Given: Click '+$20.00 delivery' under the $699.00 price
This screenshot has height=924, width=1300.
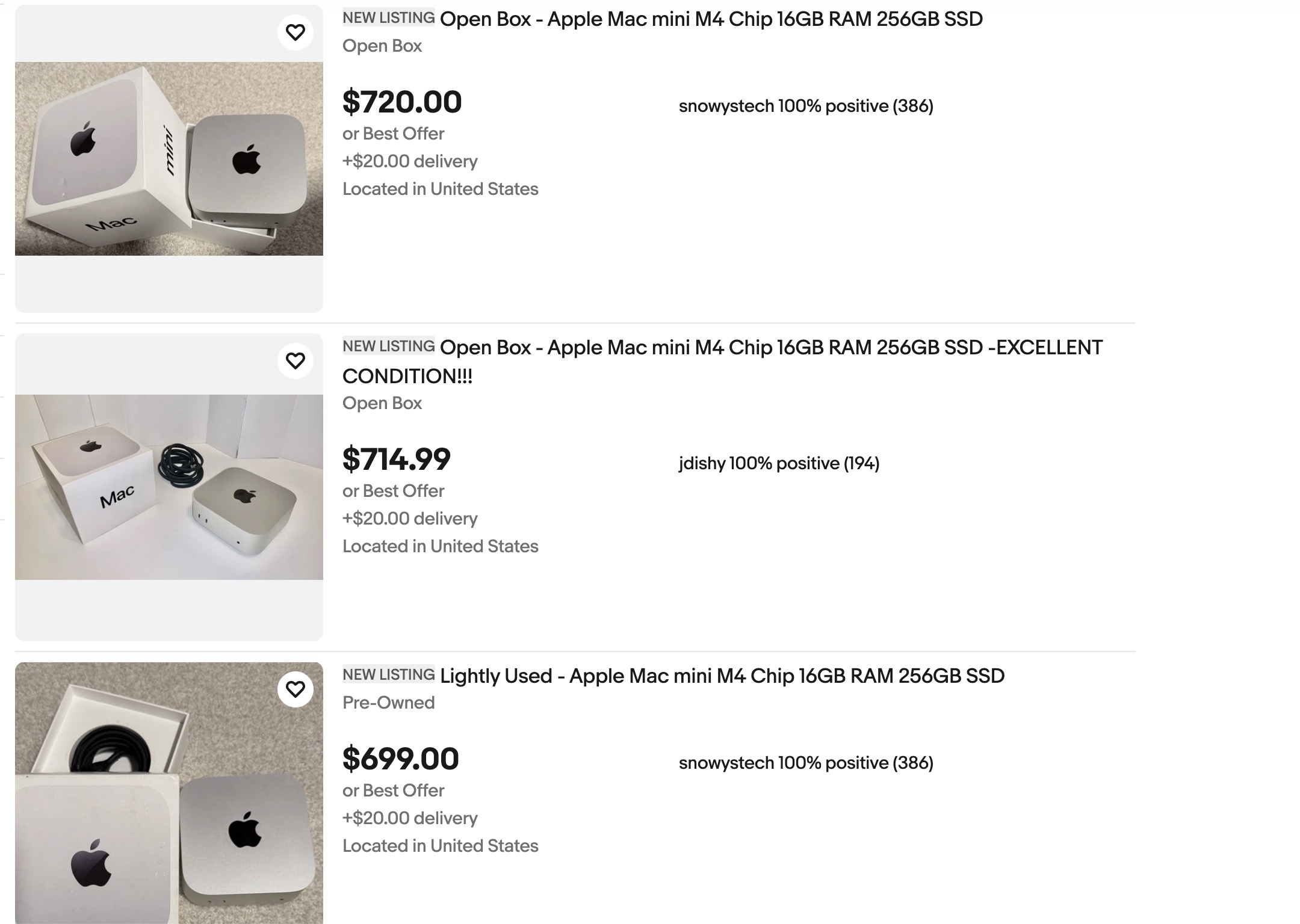Looking at the screenshot, I should pos(410,818).
